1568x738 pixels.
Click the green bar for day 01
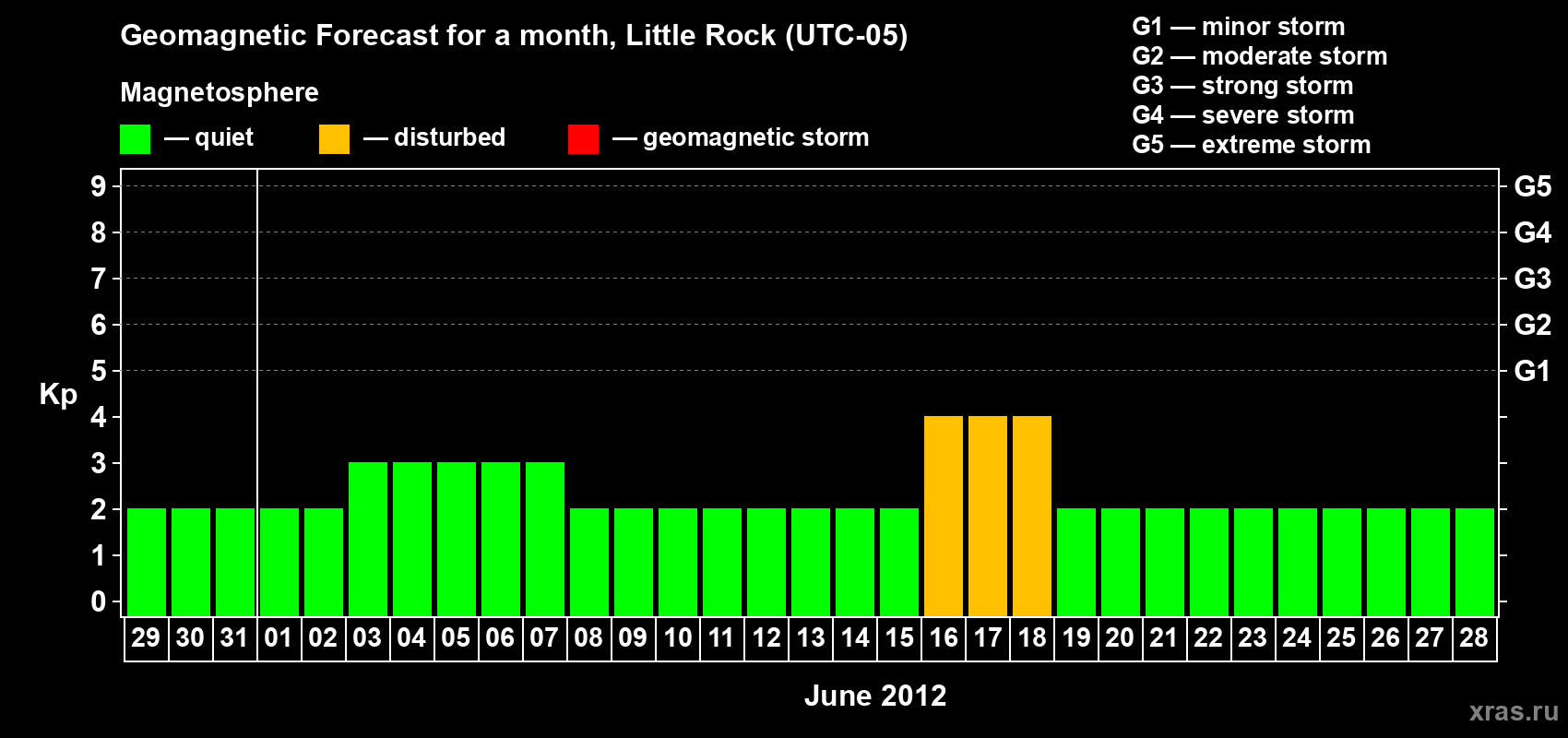(279, 562)
